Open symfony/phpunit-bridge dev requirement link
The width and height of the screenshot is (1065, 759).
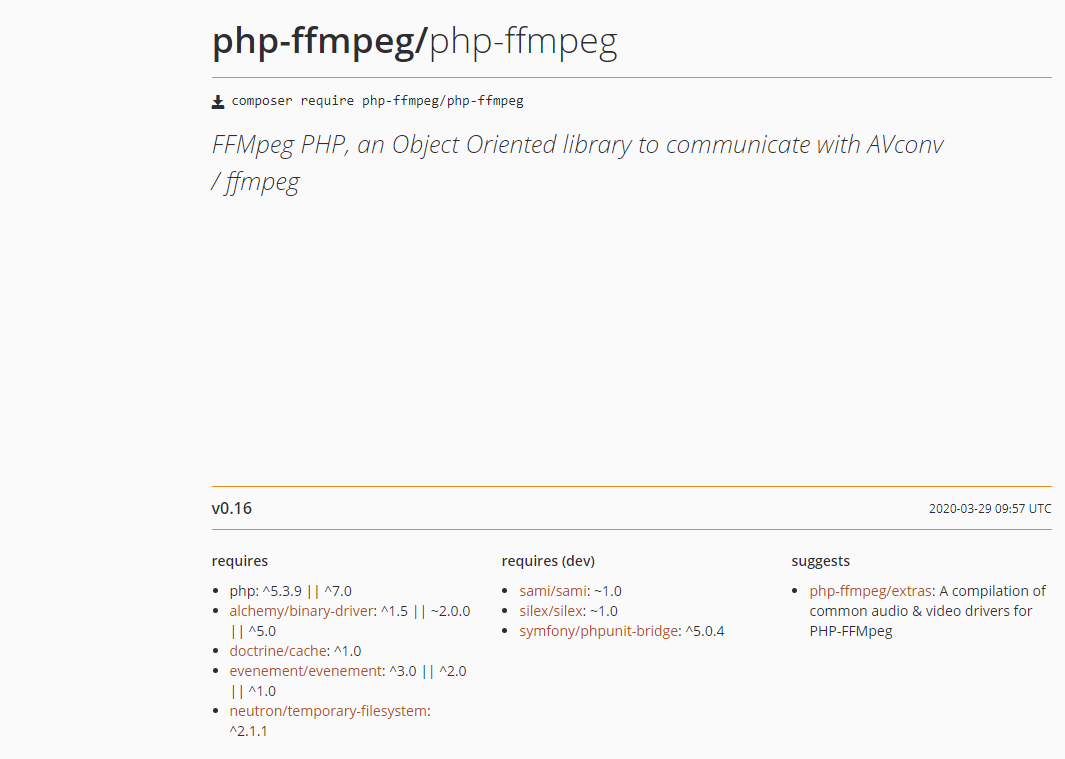pyautogui.click(x=598, y=631)
